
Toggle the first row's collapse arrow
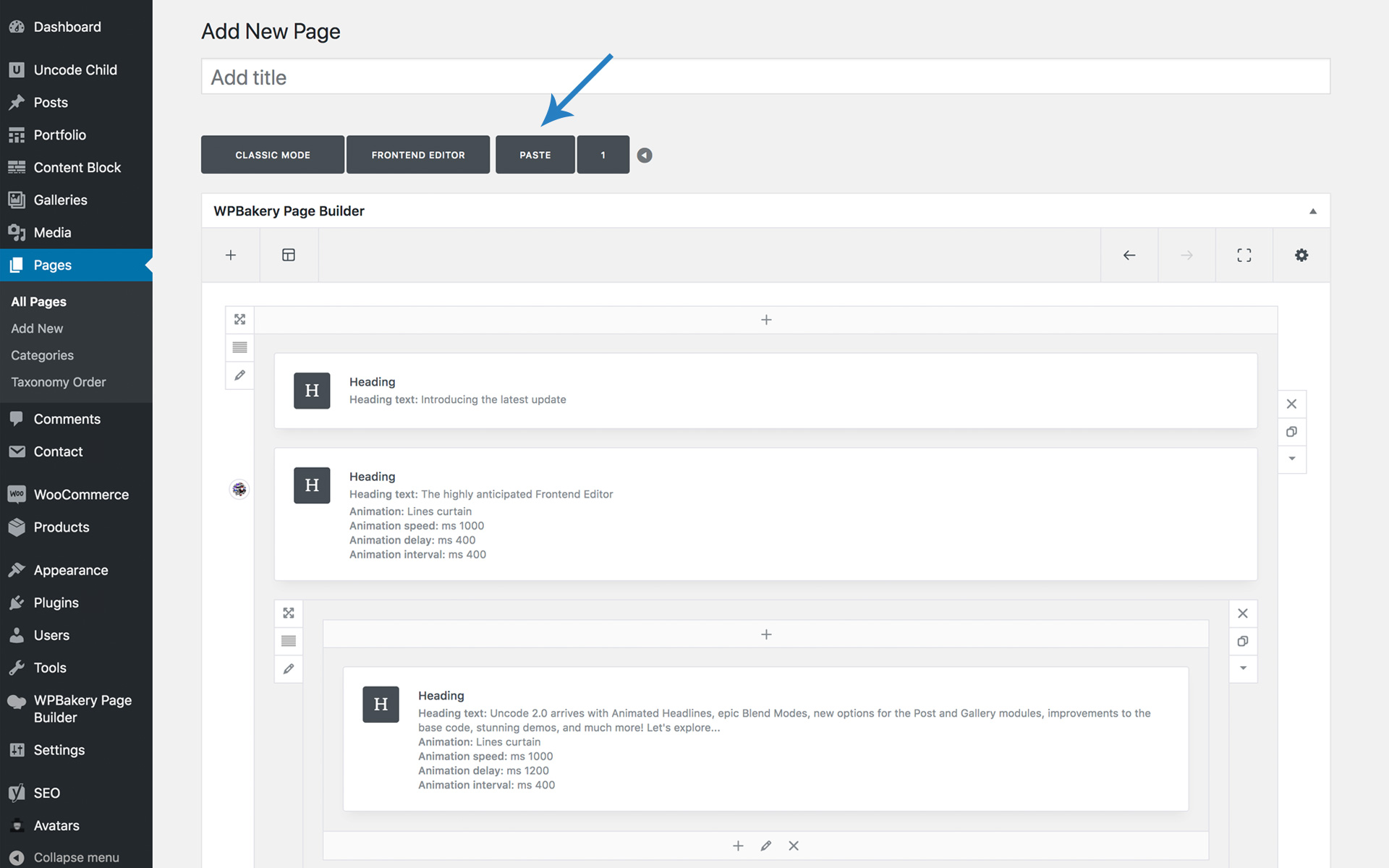pos(1291,459)
